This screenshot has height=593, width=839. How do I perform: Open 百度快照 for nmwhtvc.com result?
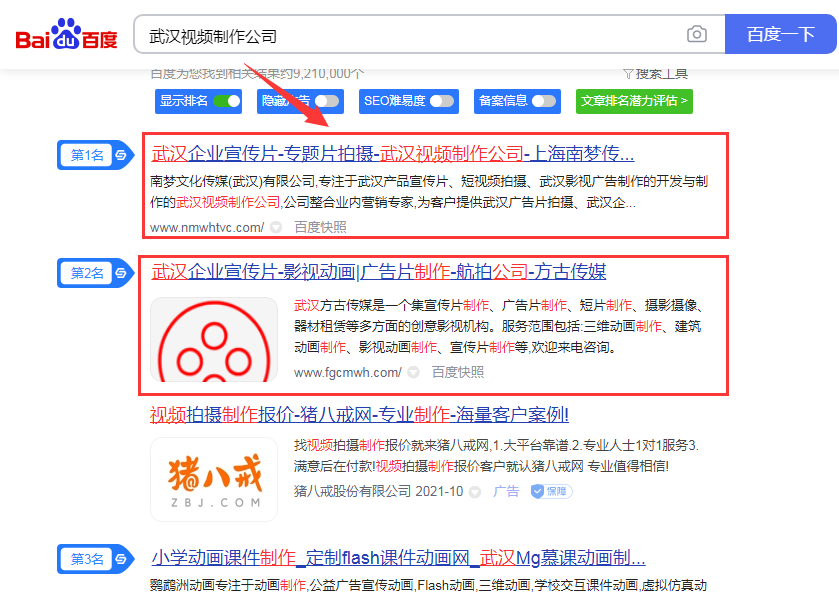pyautogui.click(x=320, y=227)
